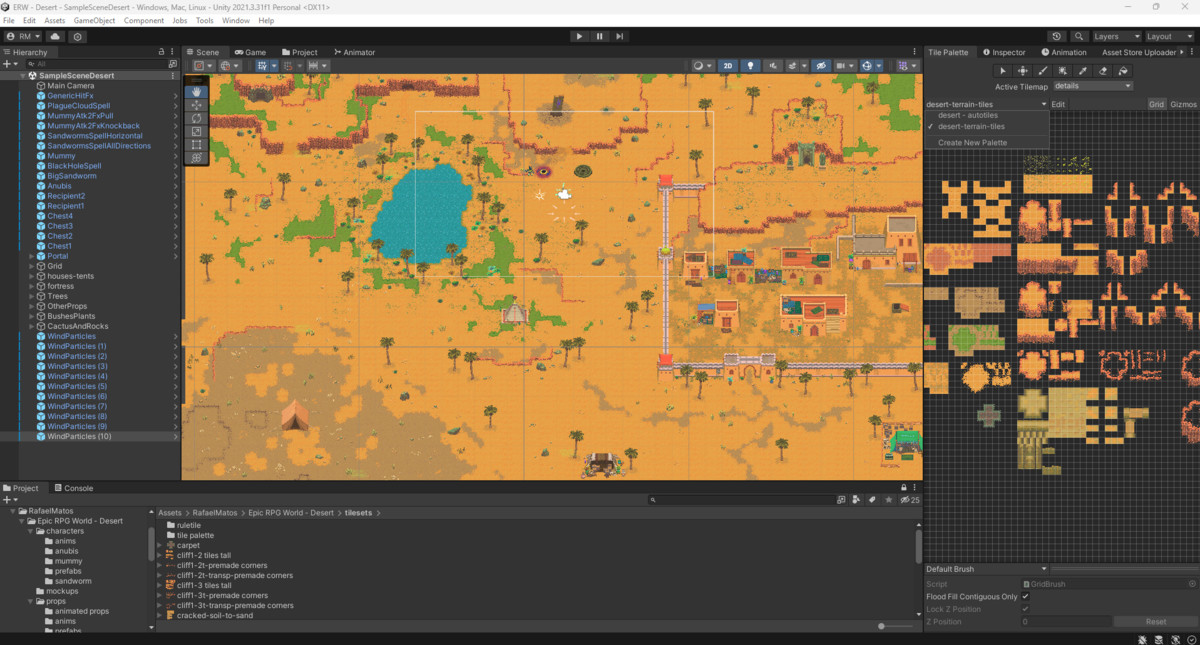Select the Scale tool in Scene overlay
Screen dimensions: 1200x645
197,131
